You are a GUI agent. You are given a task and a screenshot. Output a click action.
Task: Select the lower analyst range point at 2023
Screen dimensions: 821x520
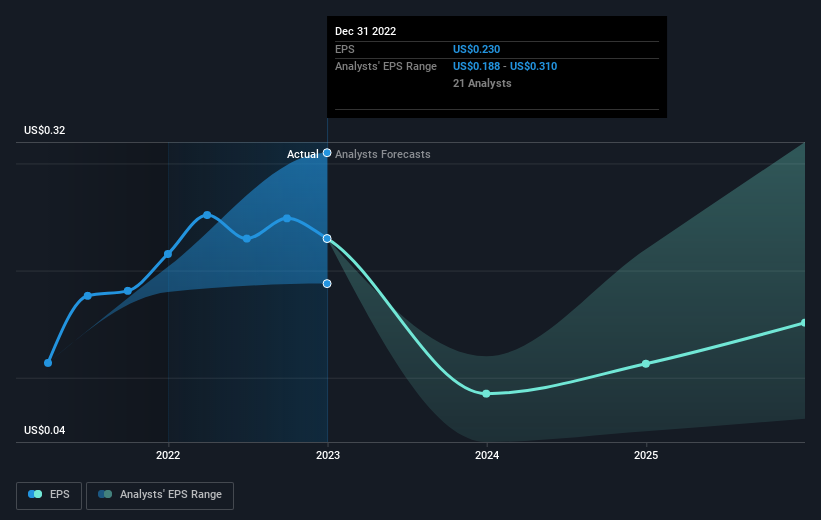point(327,284)
